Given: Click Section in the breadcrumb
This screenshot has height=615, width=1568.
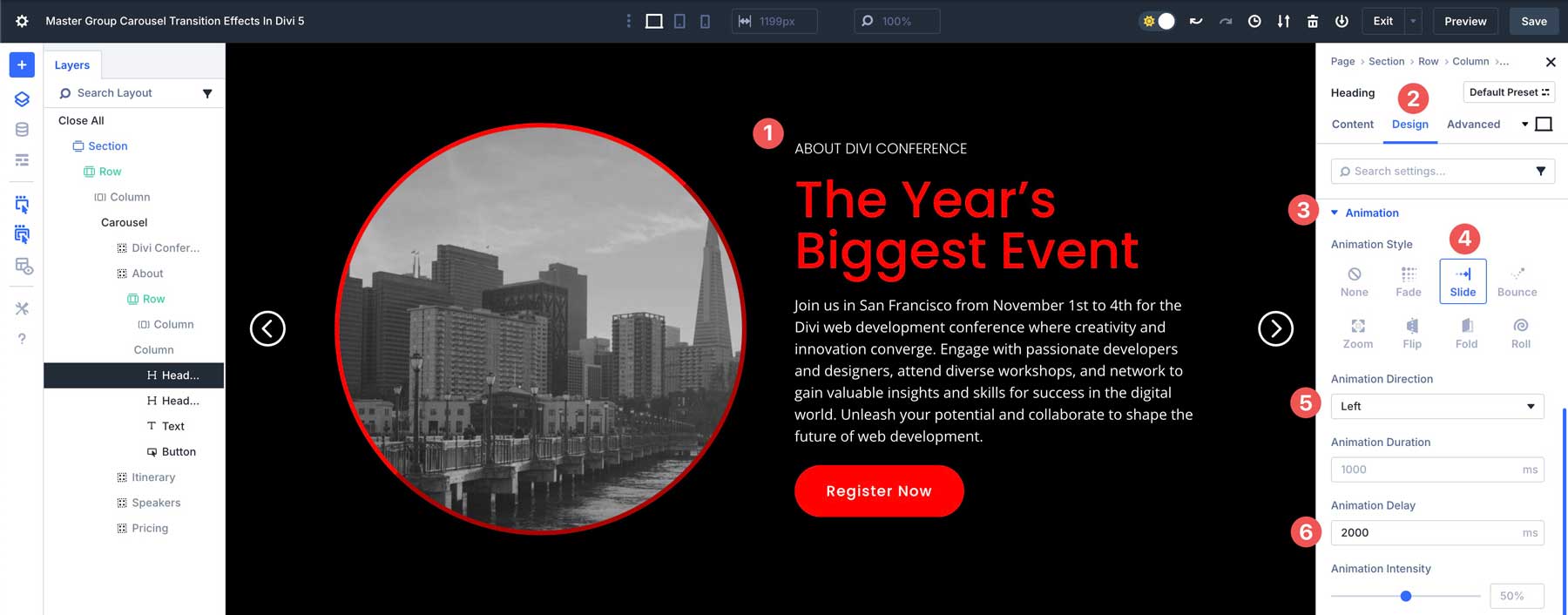Looking at the screenshot, I should pyautogui.click(x=1386, y=62).
